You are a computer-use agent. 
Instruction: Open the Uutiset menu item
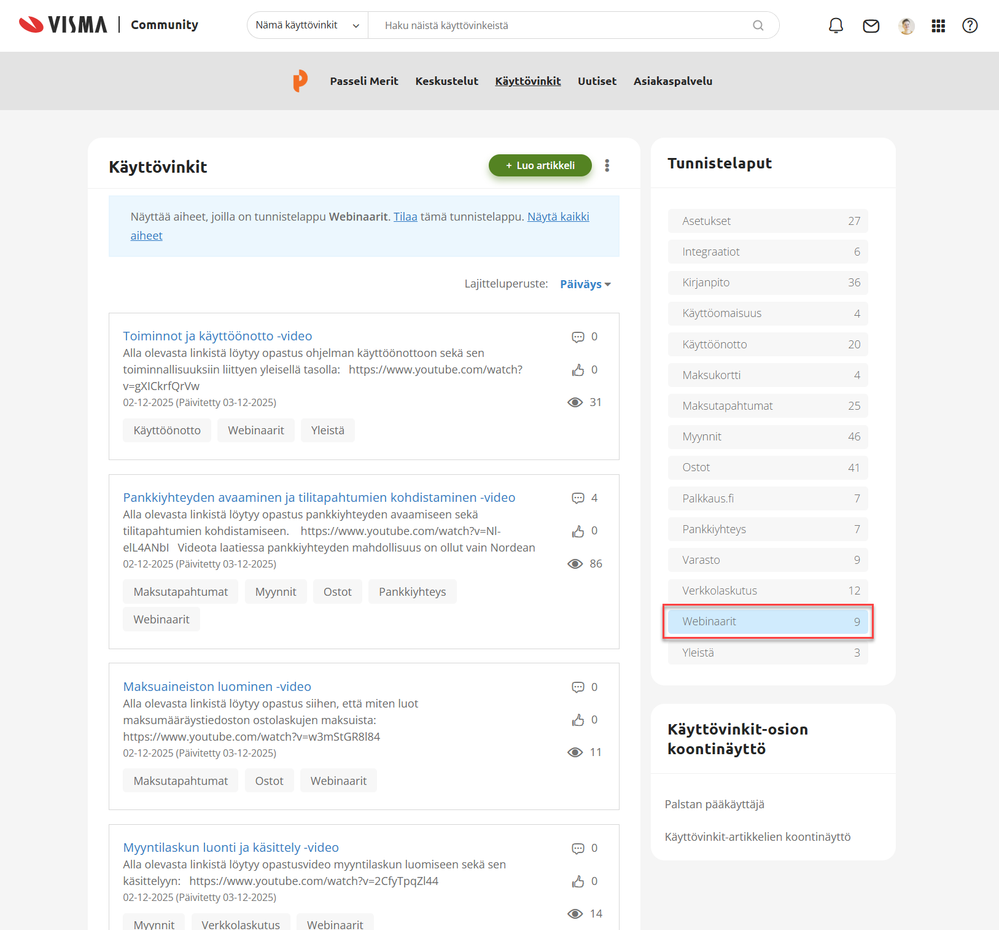(x=597, y=81)
